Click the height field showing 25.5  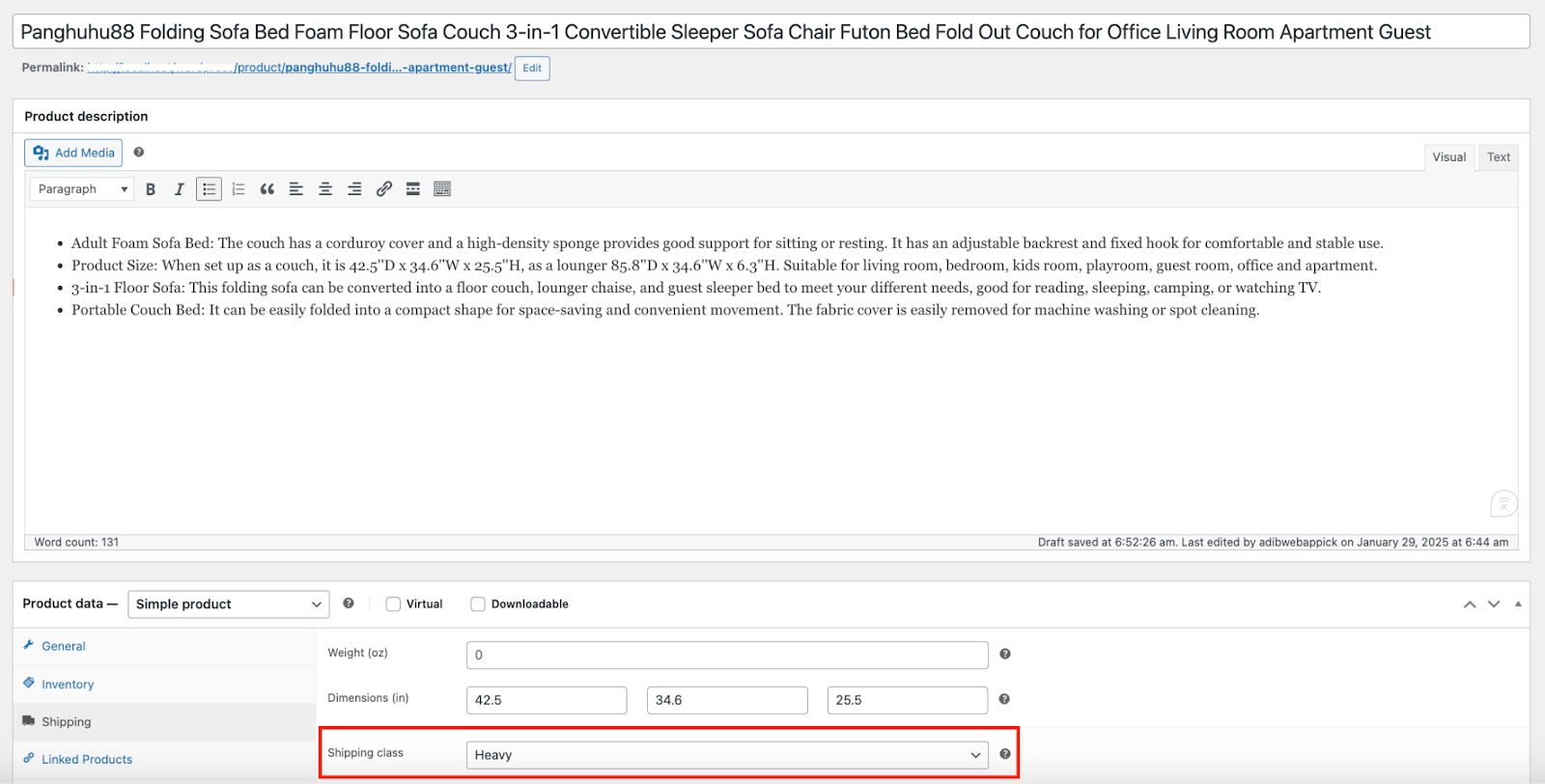tap(908, 700)
